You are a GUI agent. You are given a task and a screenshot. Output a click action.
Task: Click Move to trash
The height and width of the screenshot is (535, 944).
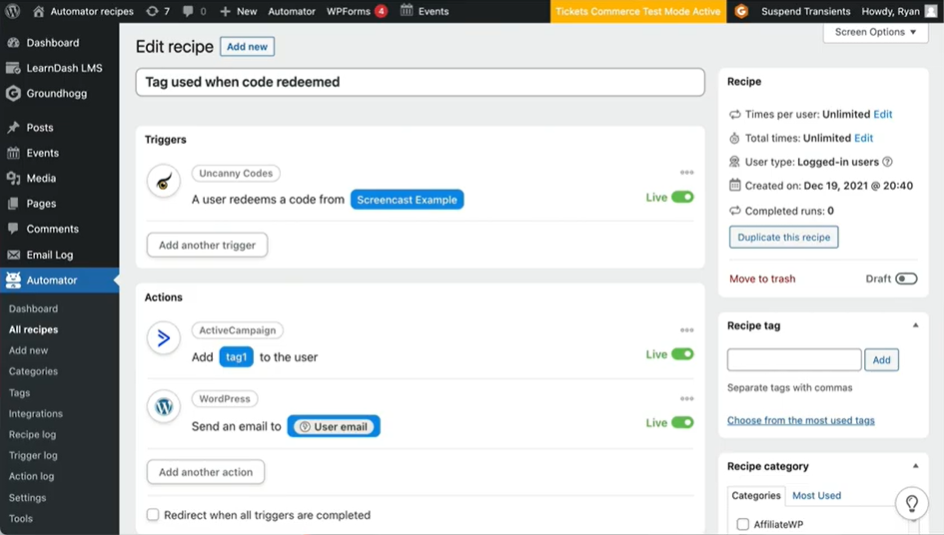pos(762,279)
